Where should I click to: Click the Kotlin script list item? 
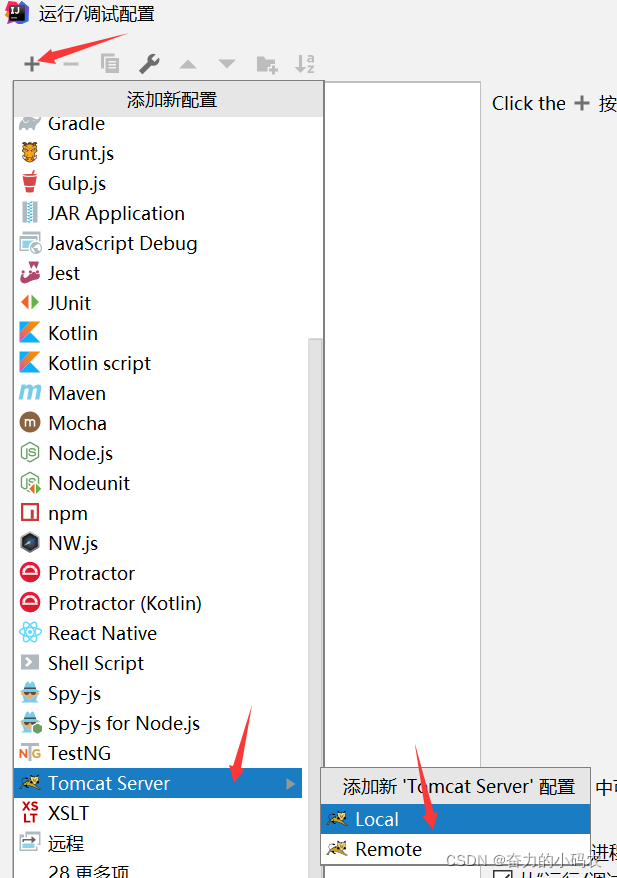99,363
